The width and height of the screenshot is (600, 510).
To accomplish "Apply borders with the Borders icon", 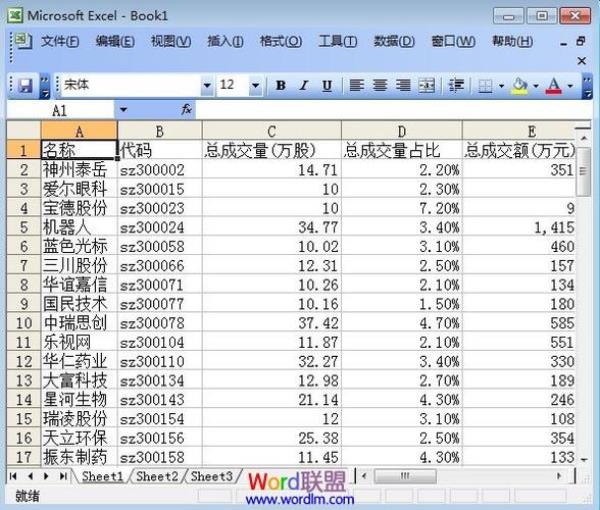I will [485, 86].
